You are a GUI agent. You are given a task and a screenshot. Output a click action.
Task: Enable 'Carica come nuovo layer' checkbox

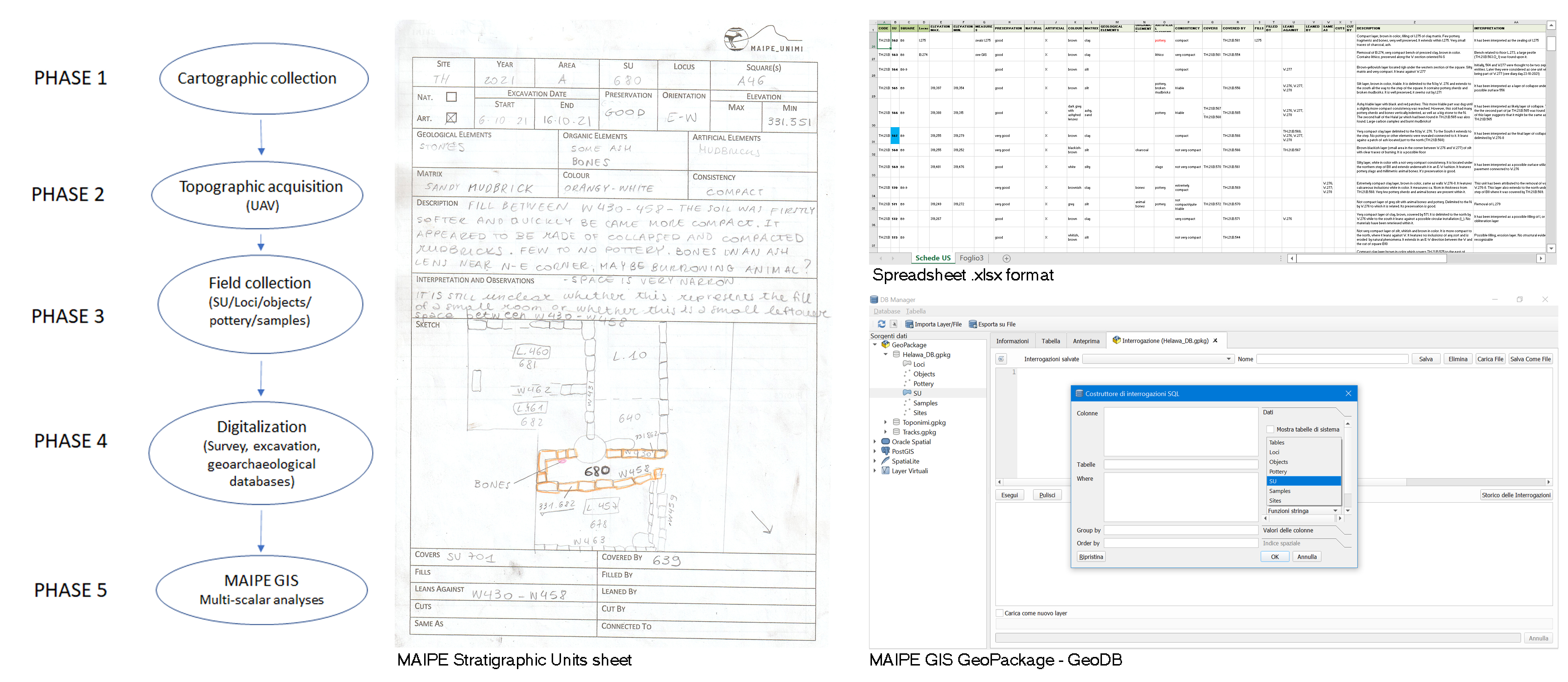[x=999, y=613]
